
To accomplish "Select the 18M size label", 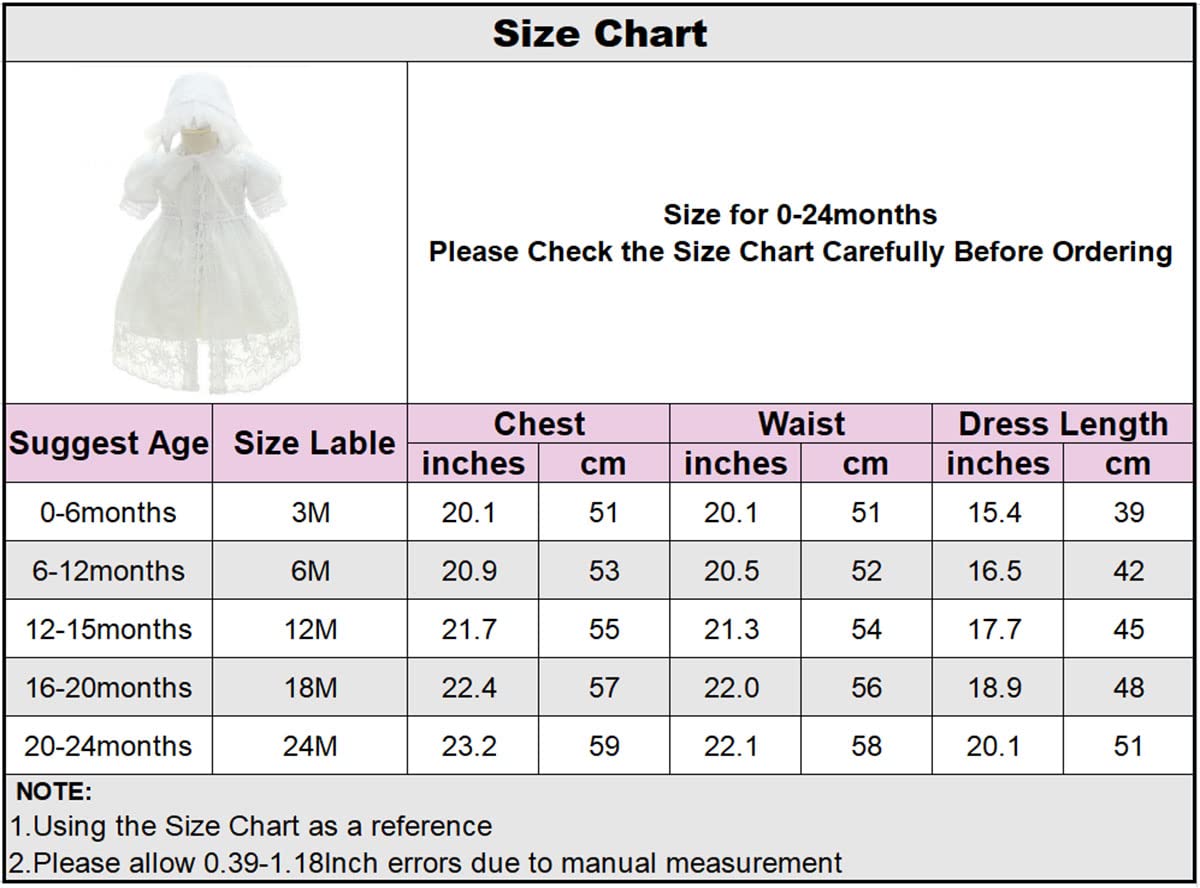I will pos(308,688).
